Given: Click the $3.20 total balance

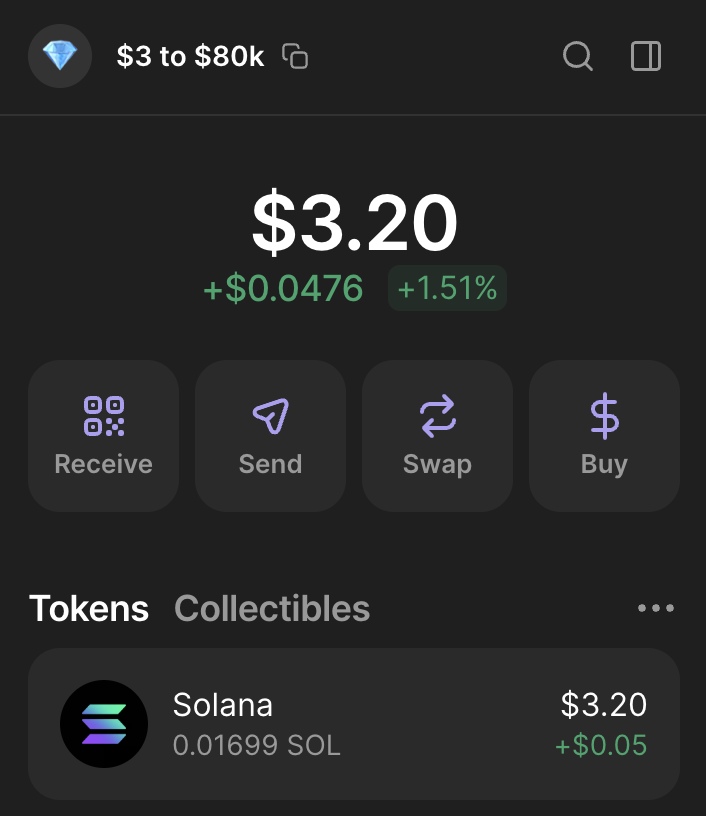Looking at the screenshot, I should (354, 222).
